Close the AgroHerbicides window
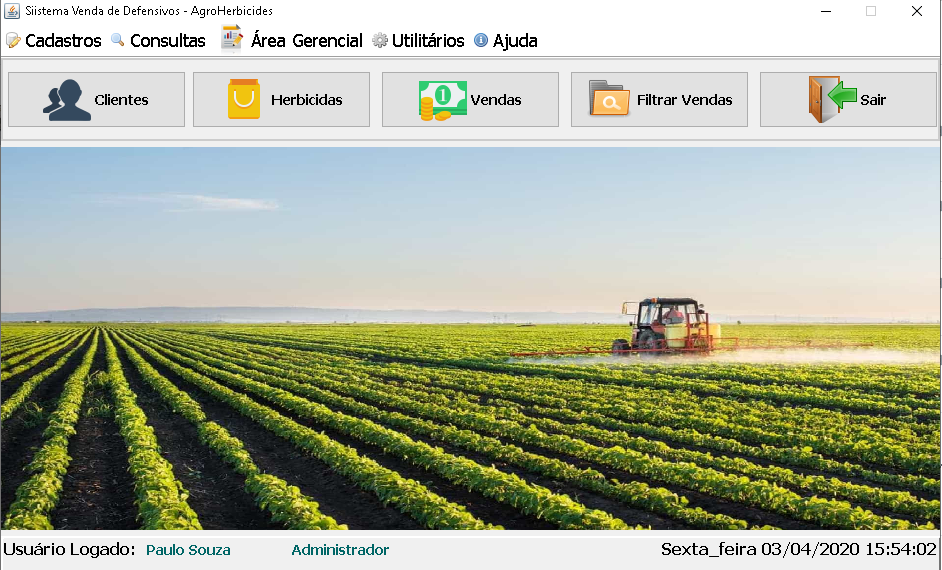Screen dimensions: 942x570 pyautogui.click(x=917, y=11)
